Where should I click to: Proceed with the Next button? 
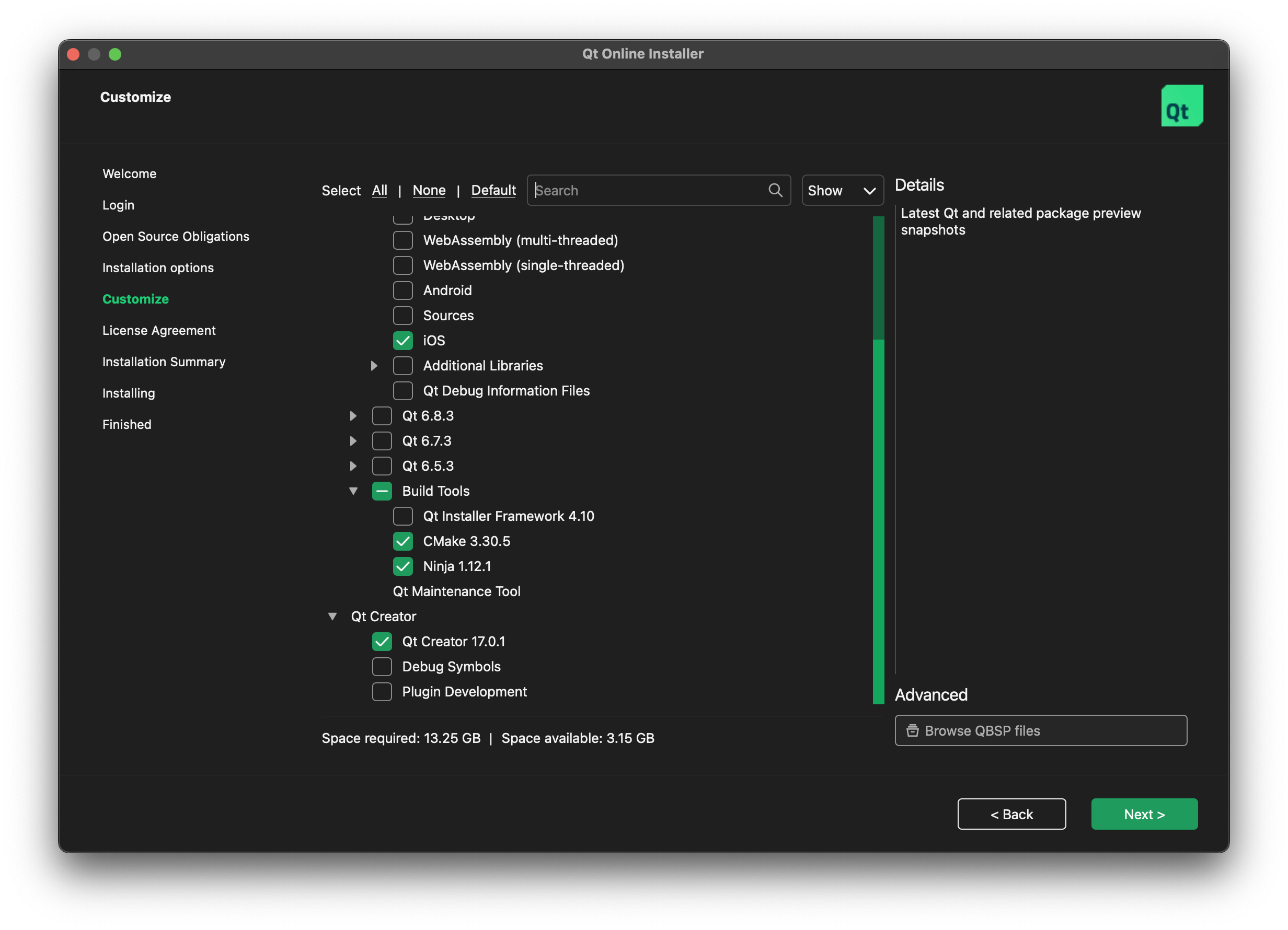point(1144,813)
